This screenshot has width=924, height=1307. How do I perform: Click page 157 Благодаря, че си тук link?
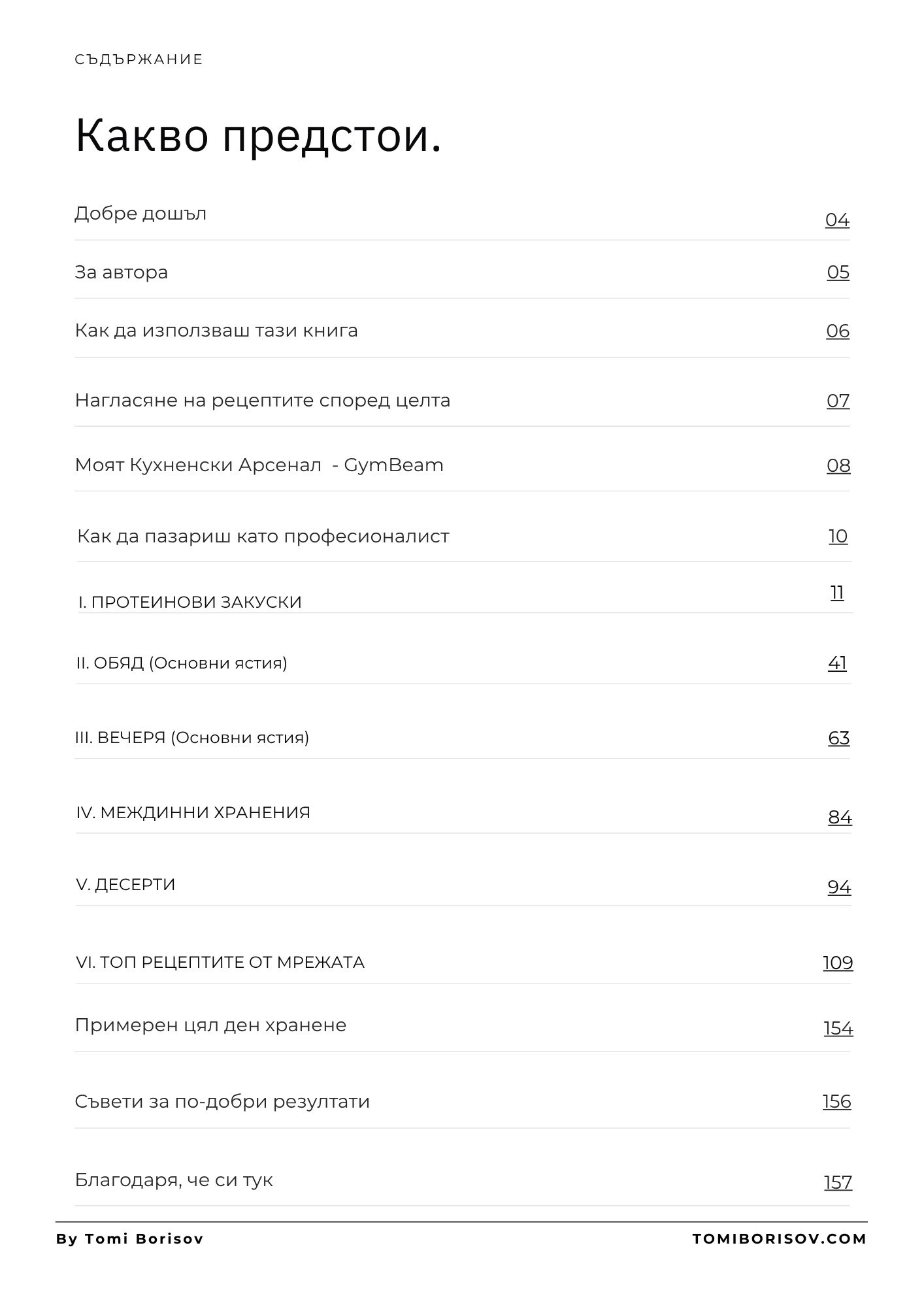point(838,1183)
